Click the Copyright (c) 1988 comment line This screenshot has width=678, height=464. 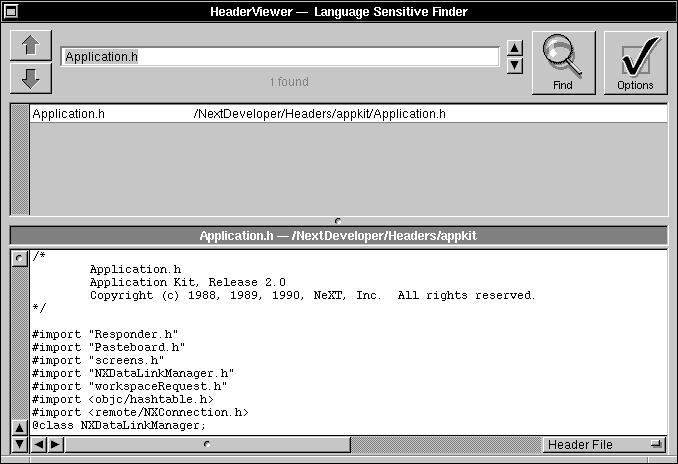(x=313, y=295)
